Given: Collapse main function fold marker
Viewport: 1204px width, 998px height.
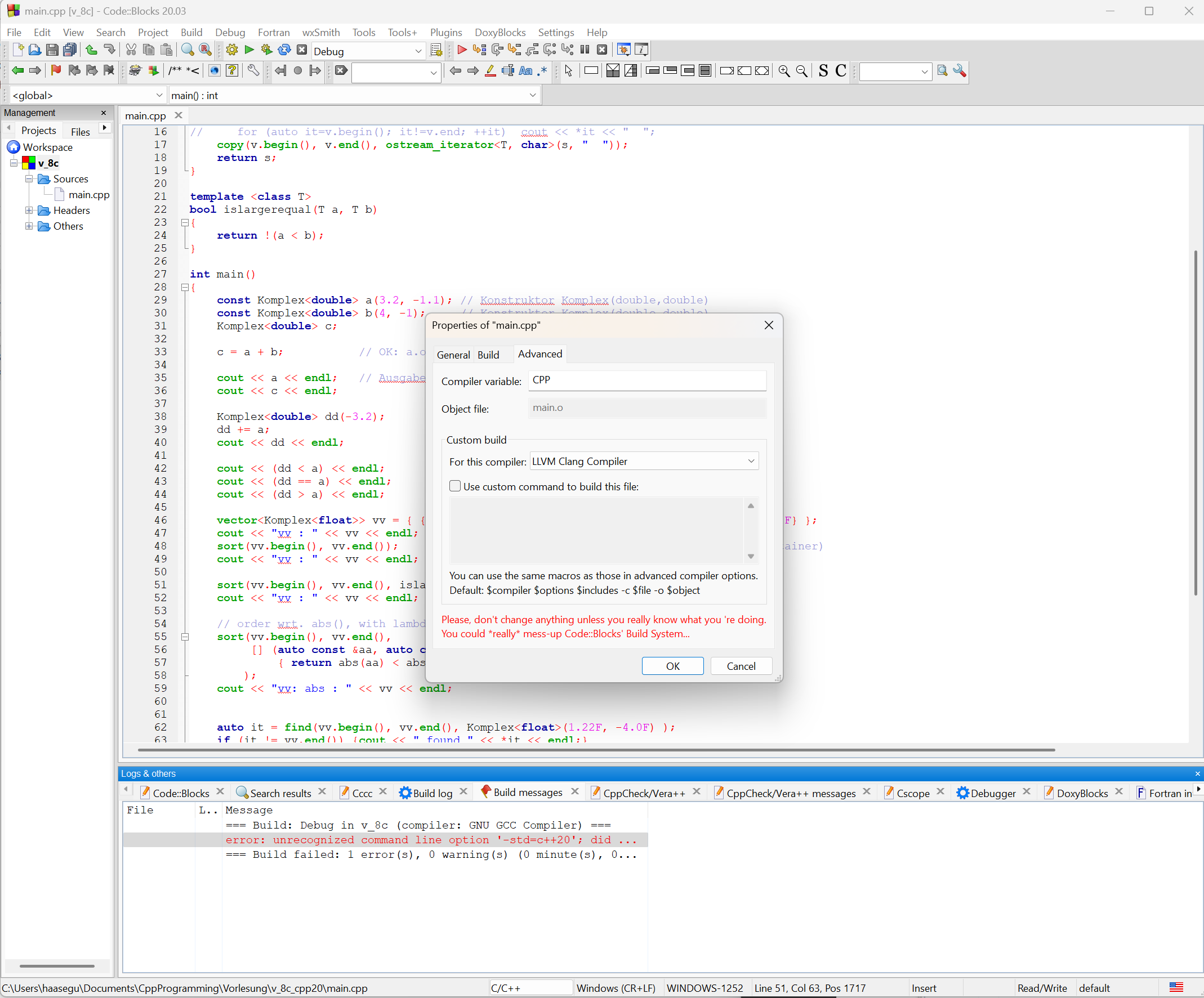Looking at the screenshot, I should [185, 288].
